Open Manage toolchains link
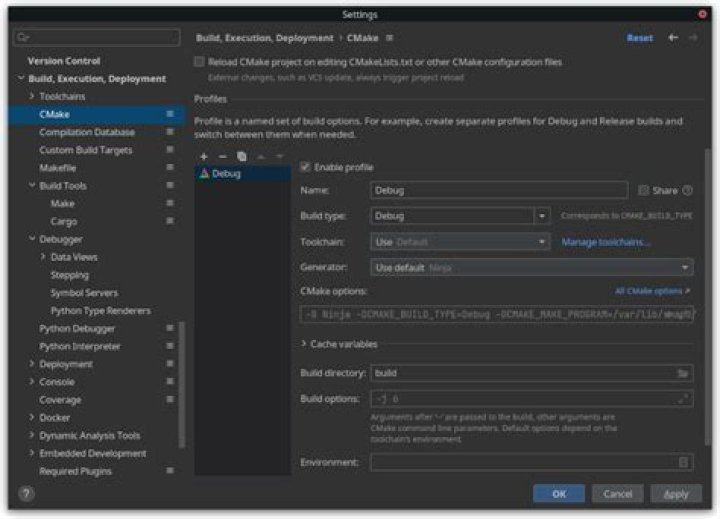Viewport: 720px width, 519px height. 606,242
